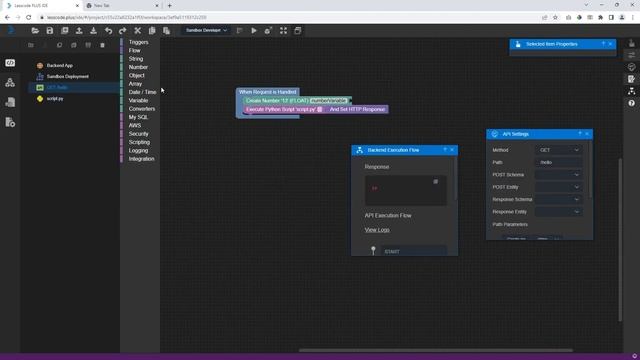Select the Scripting block category
The height and width of the screenshot is (360, 640).
(139, 142)
